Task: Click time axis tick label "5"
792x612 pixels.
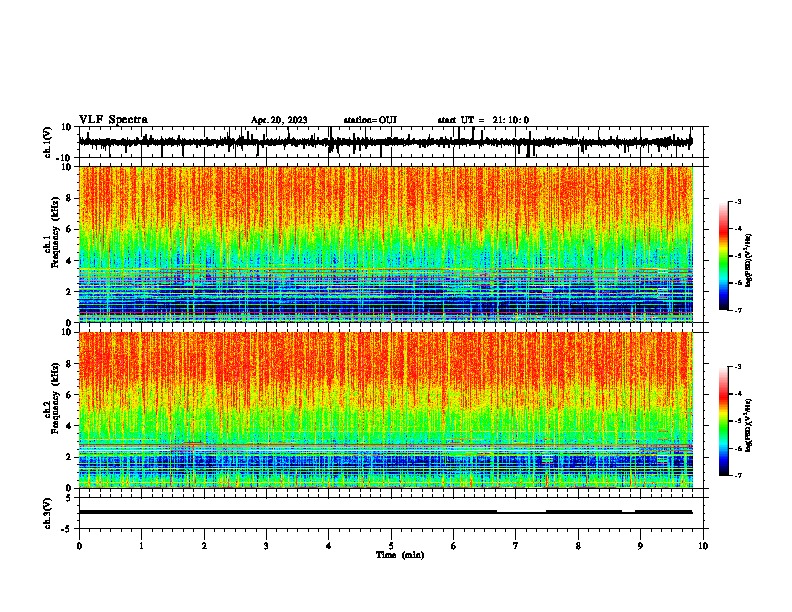Action: 391,546
